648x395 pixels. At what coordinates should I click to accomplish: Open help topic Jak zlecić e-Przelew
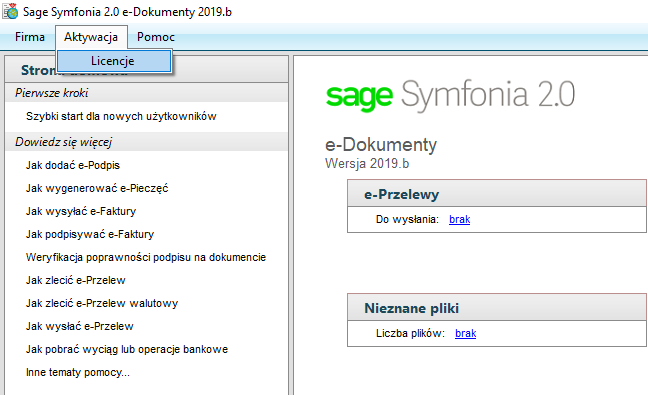tap(76, 280)
